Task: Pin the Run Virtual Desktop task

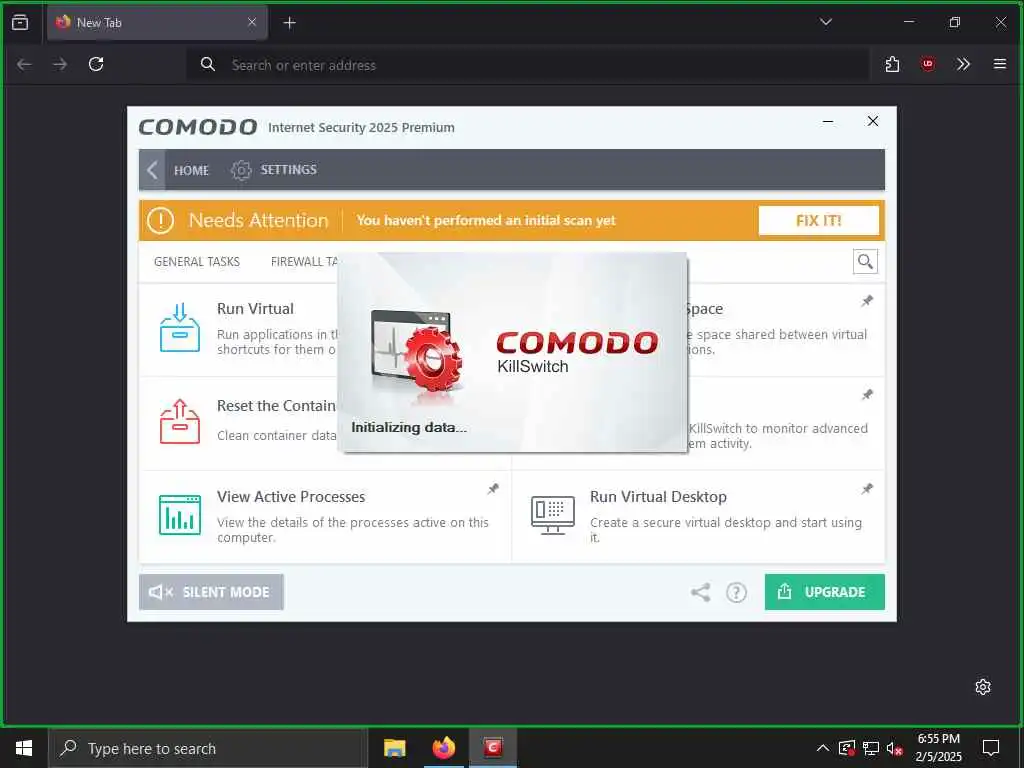Action: (x=867, y=489)
